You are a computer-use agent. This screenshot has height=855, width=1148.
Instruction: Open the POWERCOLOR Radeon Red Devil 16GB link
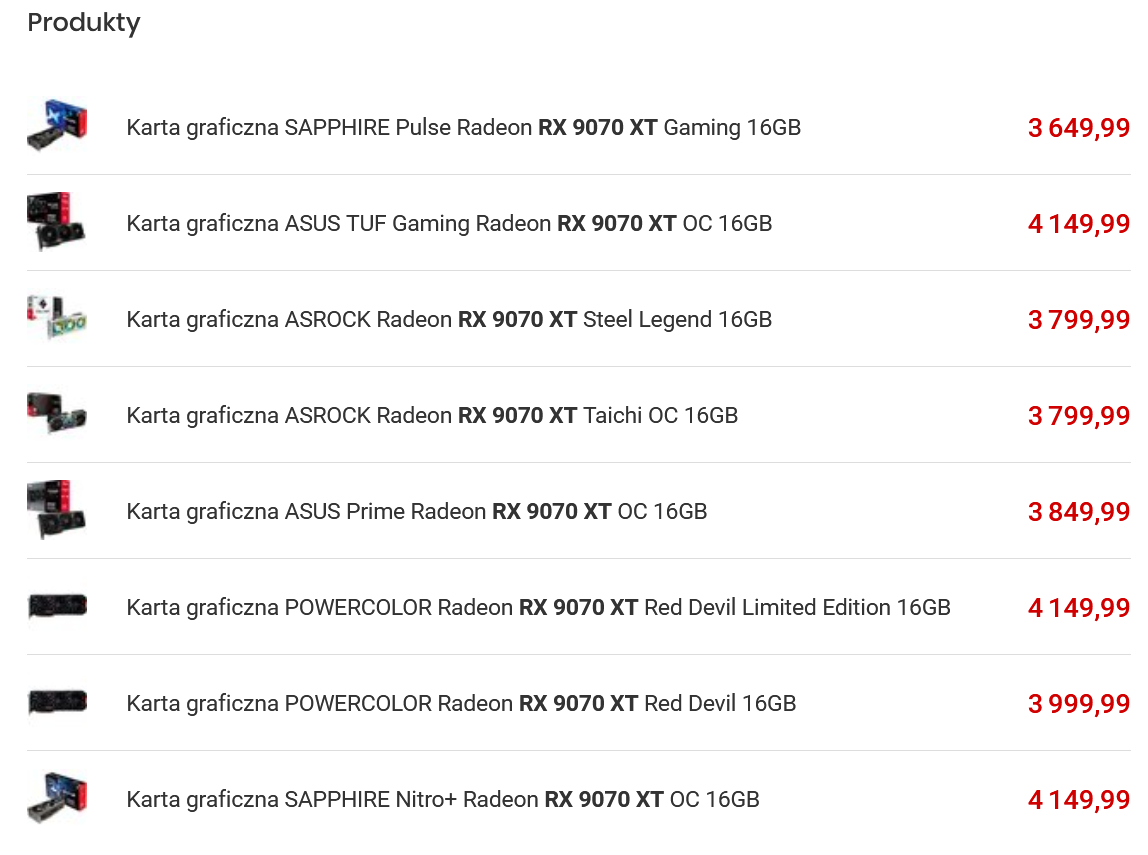coord(461,704)
